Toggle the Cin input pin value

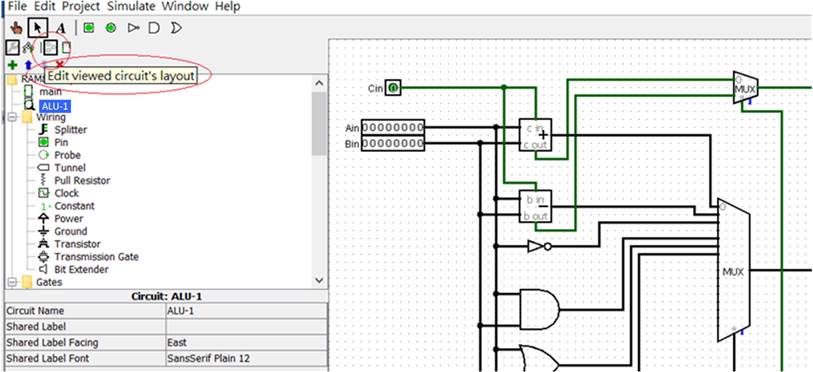click(x=393, y=89)
